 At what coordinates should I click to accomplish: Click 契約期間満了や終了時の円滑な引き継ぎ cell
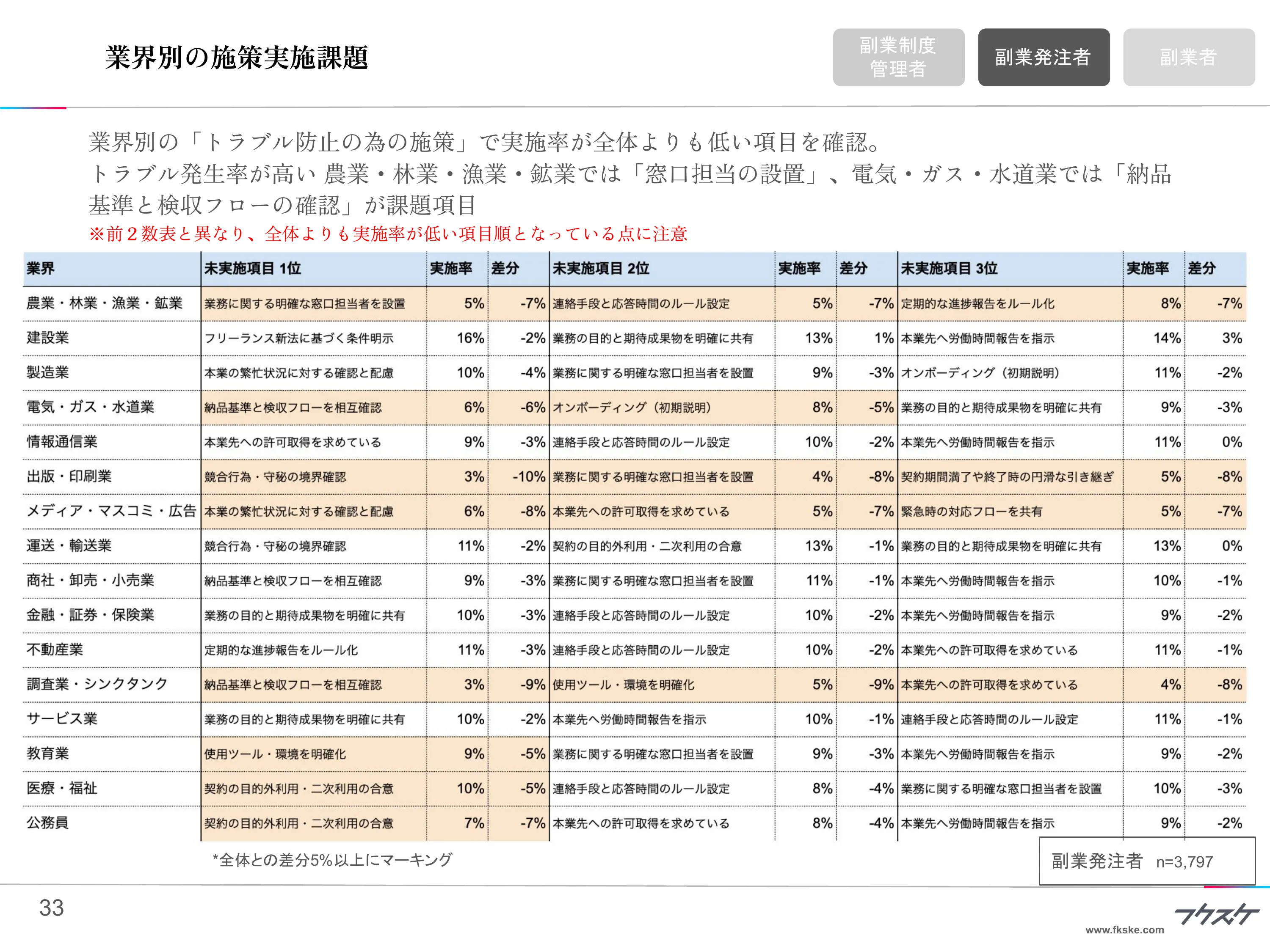click(x=1007, y=477)
